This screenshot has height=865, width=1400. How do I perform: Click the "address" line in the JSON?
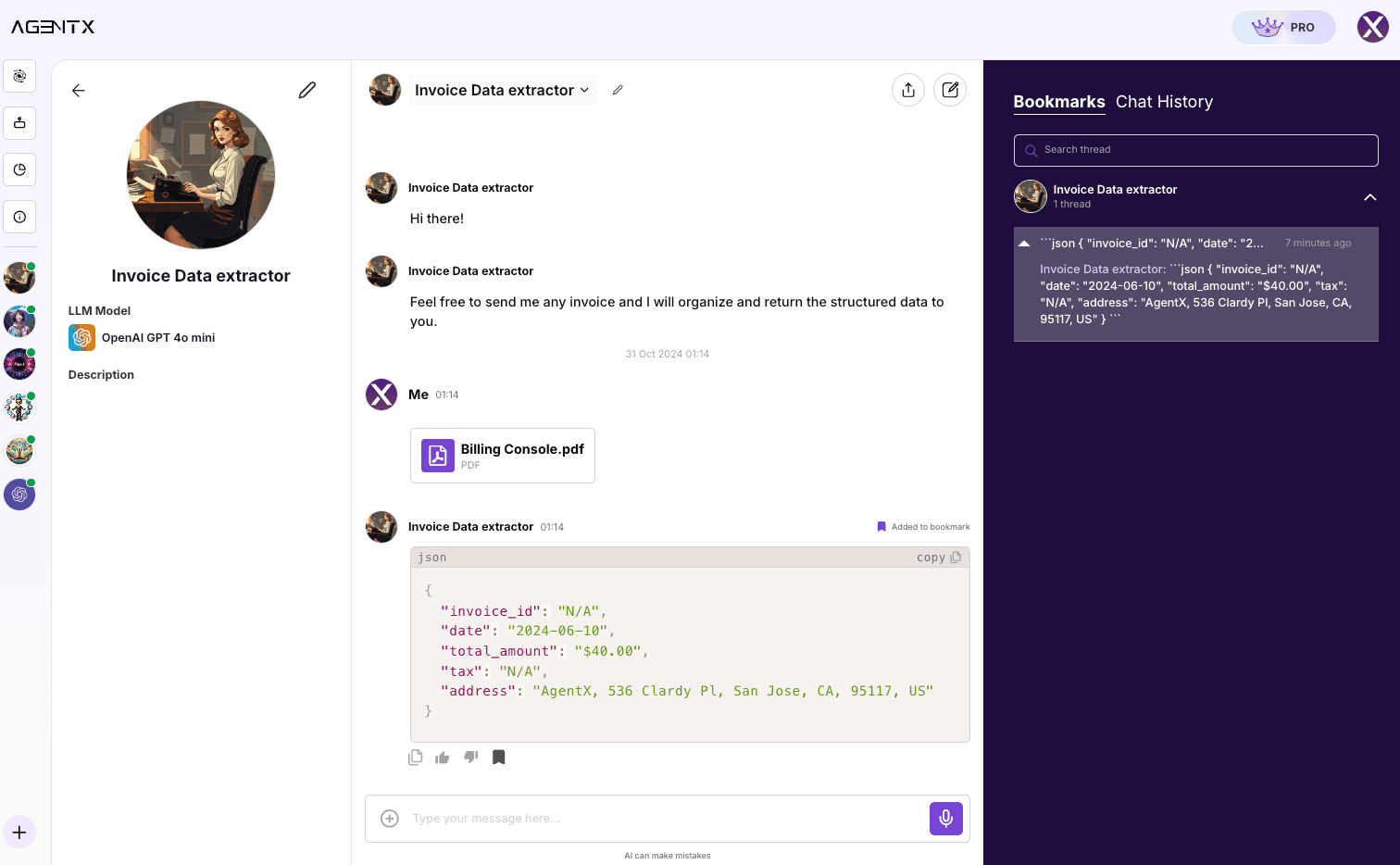point(687,691)
